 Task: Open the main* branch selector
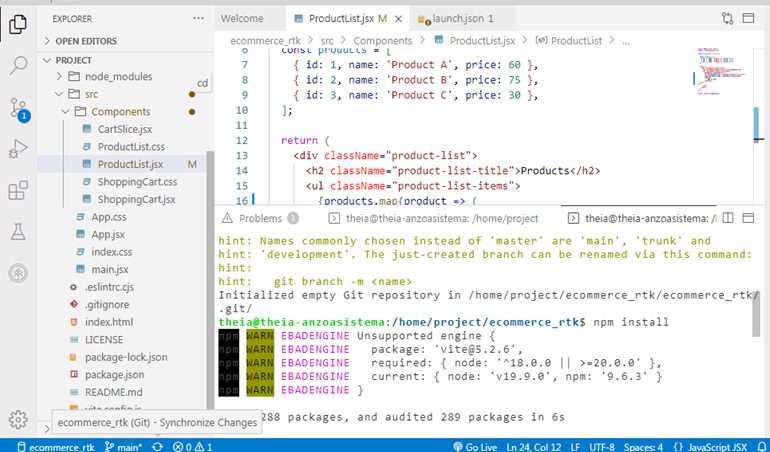(x=124, y=447)
